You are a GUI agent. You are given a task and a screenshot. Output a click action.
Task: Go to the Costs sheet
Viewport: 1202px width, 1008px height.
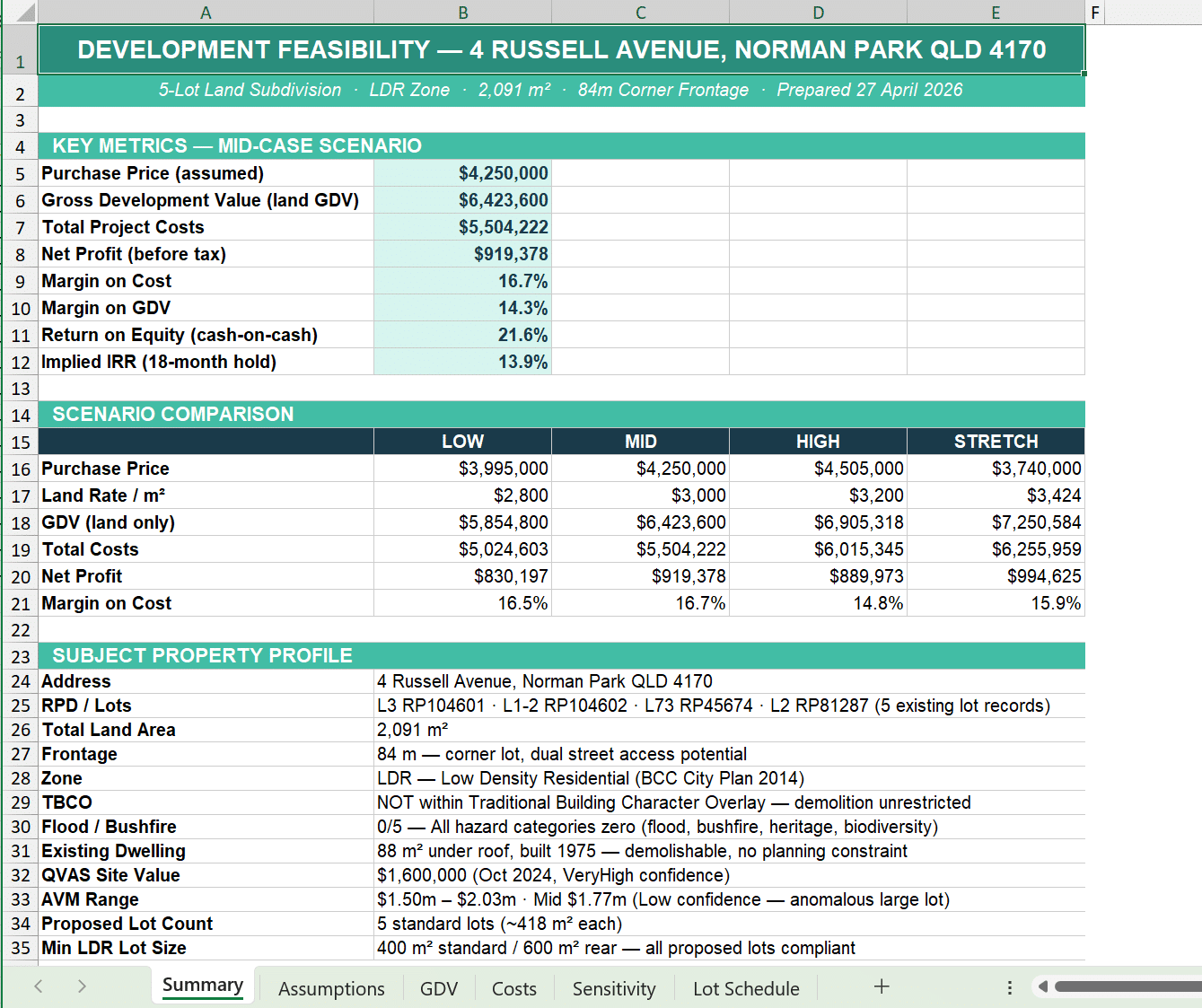(x=514, y=988)
